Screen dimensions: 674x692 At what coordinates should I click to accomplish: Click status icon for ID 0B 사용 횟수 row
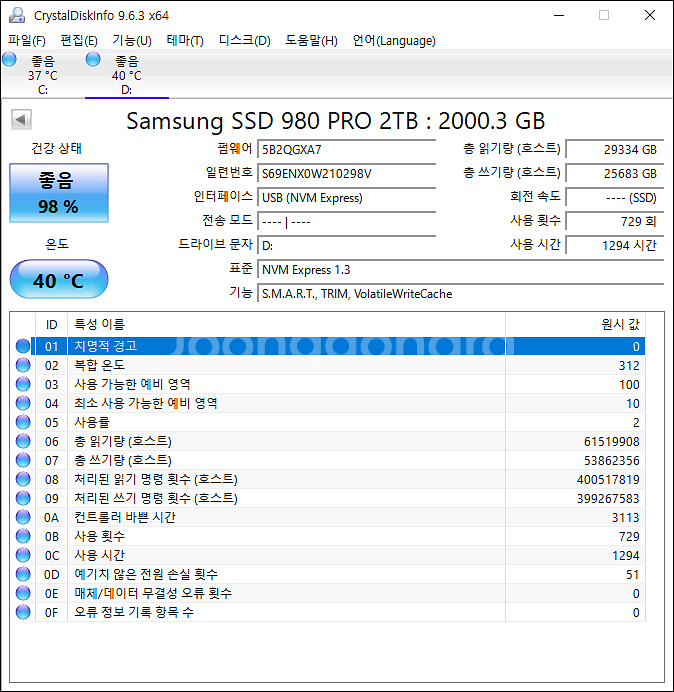[x=23, y=536]
